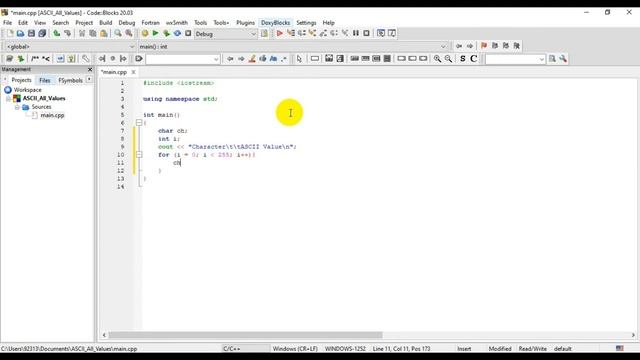Viewport: 640px width, 360px height.
Task: Click the C/C++ language status bar field
Action: click(x=246, y=349)
